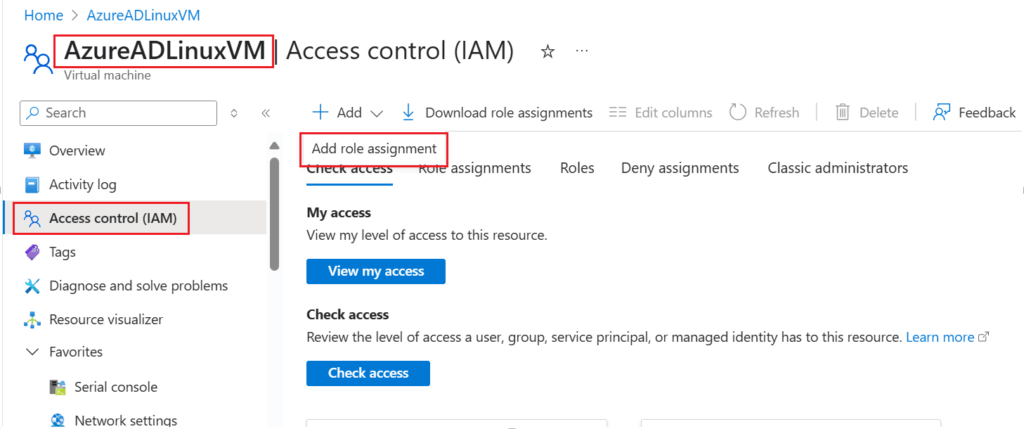Follow the Learn more link
The height and width of the screenshot is (429, 1024).
[x=940, y=338]
